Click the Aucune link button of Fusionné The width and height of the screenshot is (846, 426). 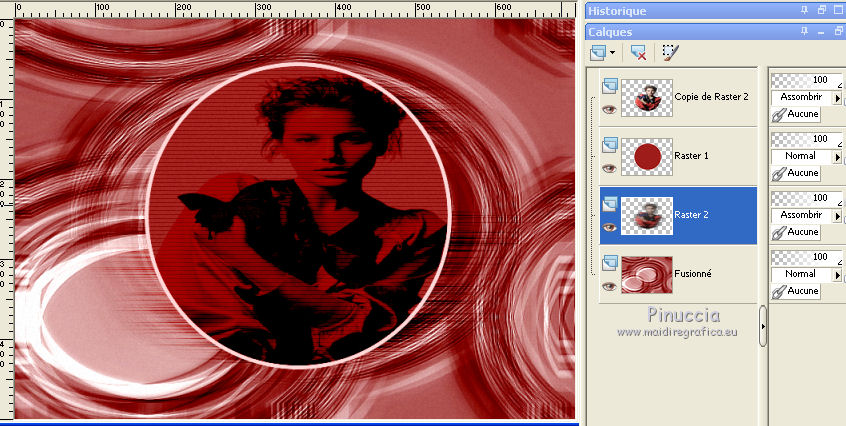coord(796,291)
